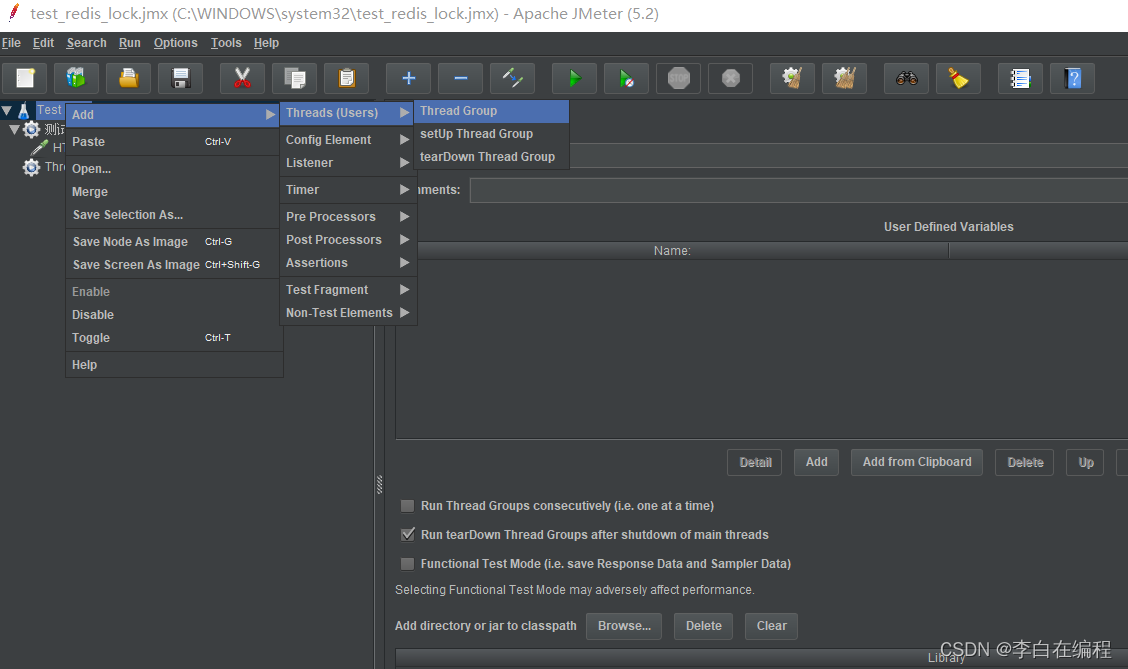The width and height of the screenshot is (1128, 669).
Task: Click the Cut scissors icon
Action: pyautogui.click(x=242, y=78)
